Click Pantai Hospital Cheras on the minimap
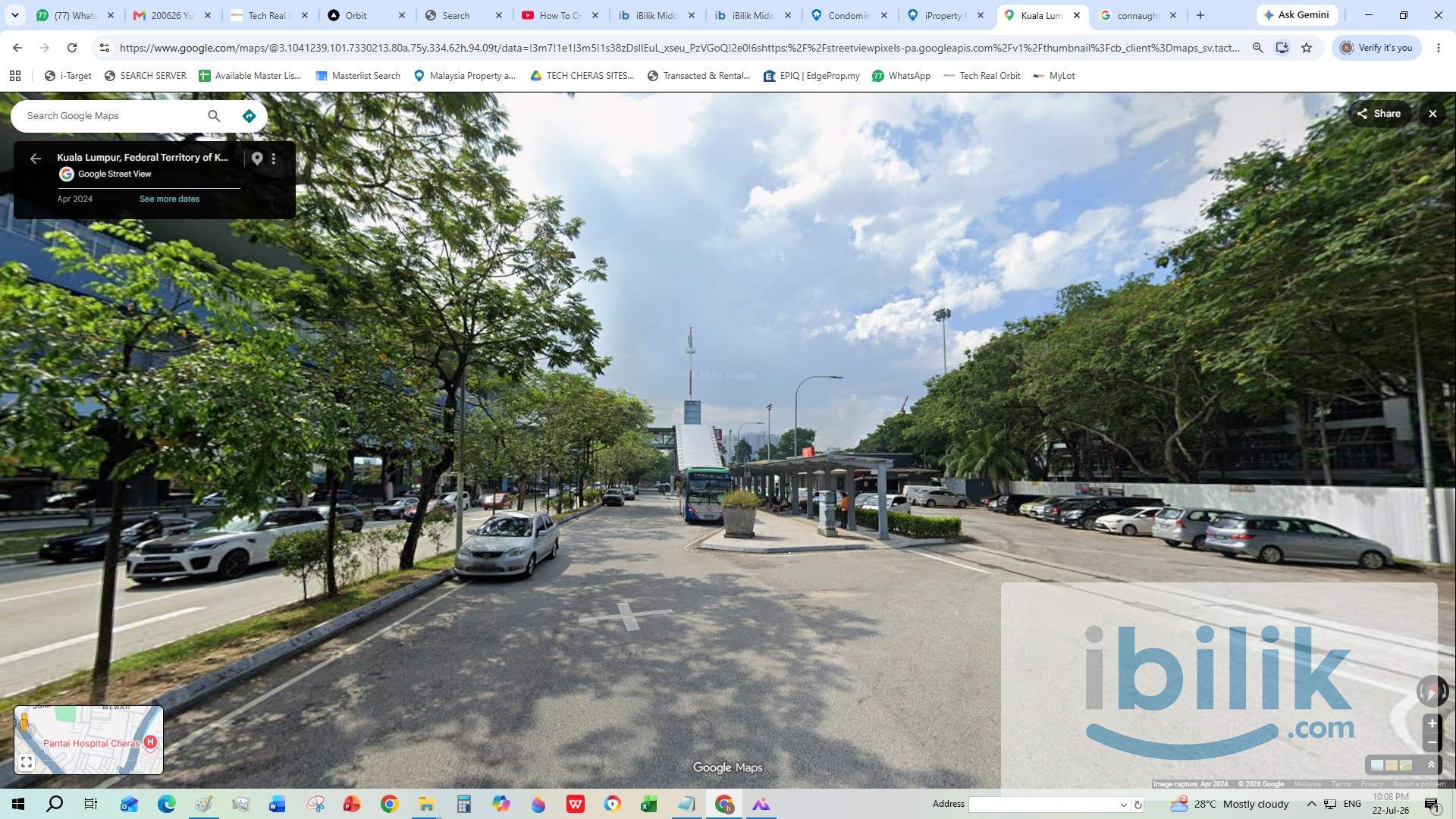The height and width of the screenshot is (819, 1456). tap(91, 743)
